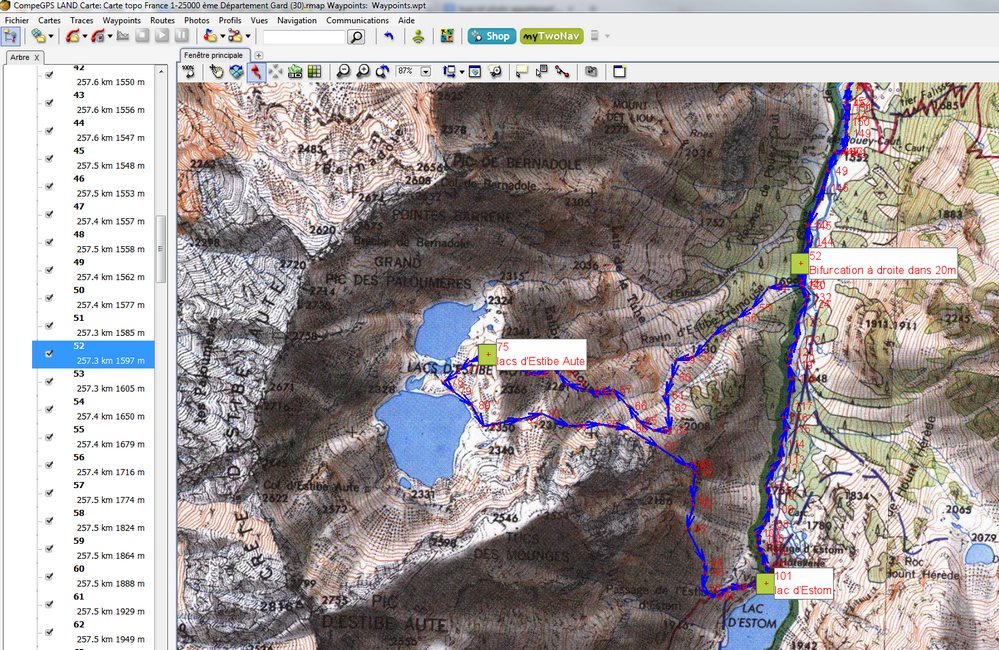Uncheck waypoint 46 checkbox
The image size is (999, 650).
click(49, 186)
